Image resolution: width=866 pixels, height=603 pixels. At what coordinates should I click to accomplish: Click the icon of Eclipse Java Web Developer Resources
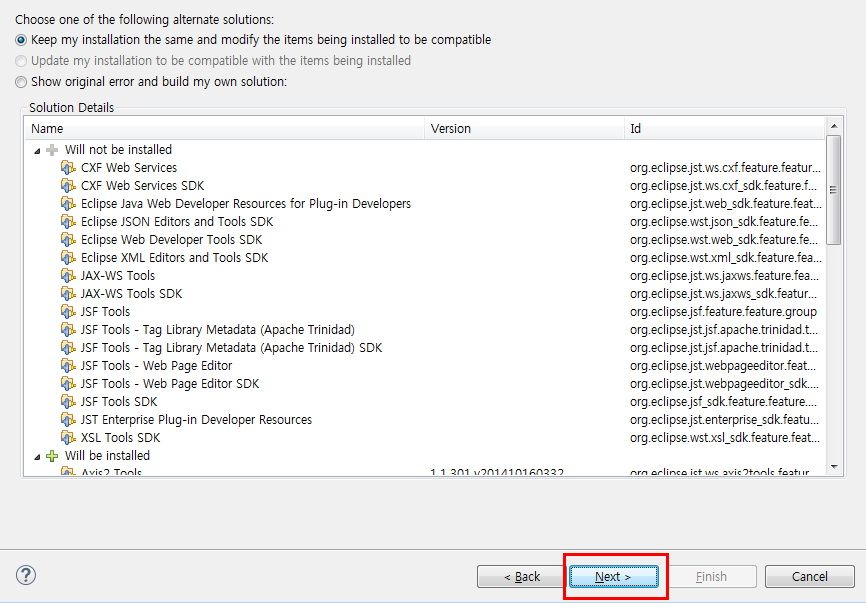[x=68, y=204]
